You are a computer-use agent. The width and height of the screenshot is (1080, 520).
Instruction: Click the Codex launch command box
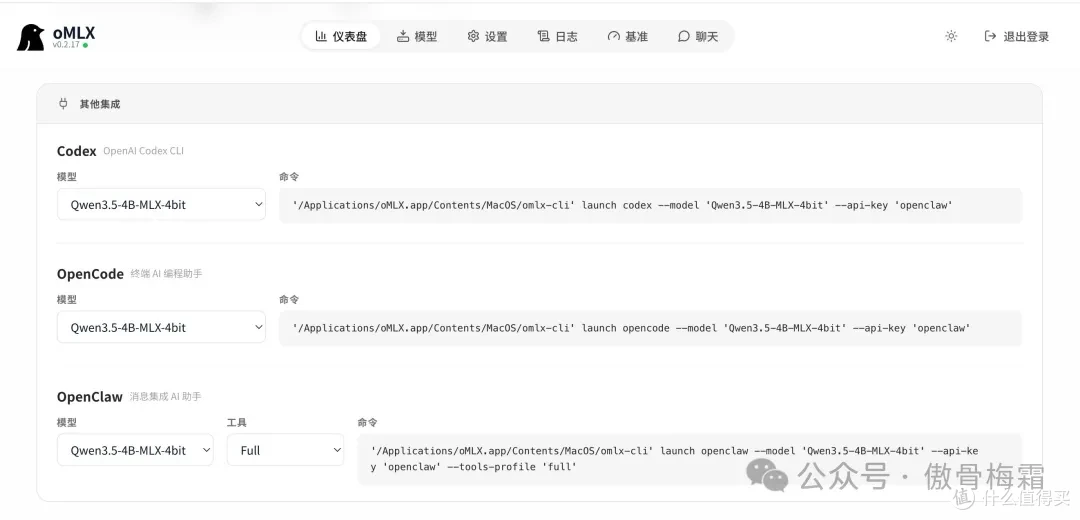point(650,205)
